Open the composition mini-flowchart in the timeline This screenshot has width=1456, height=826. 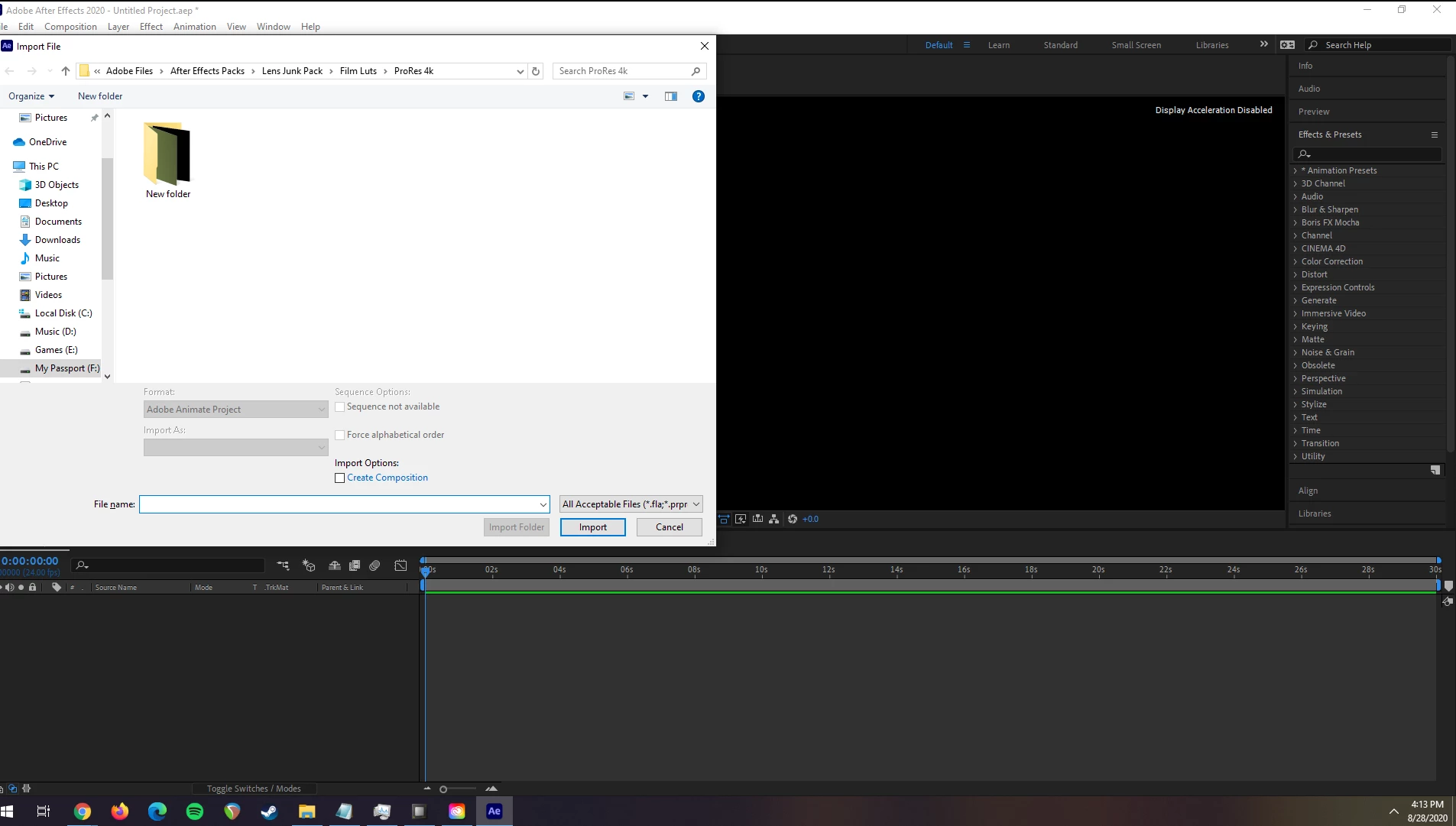pos(283,565)
